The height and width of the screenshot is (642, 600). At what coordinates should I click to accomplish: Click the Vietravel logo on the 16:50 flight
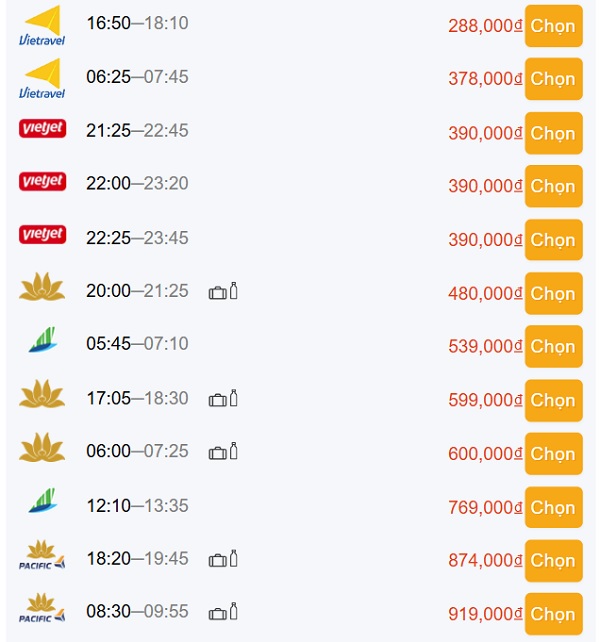click(x=42, y=25)
